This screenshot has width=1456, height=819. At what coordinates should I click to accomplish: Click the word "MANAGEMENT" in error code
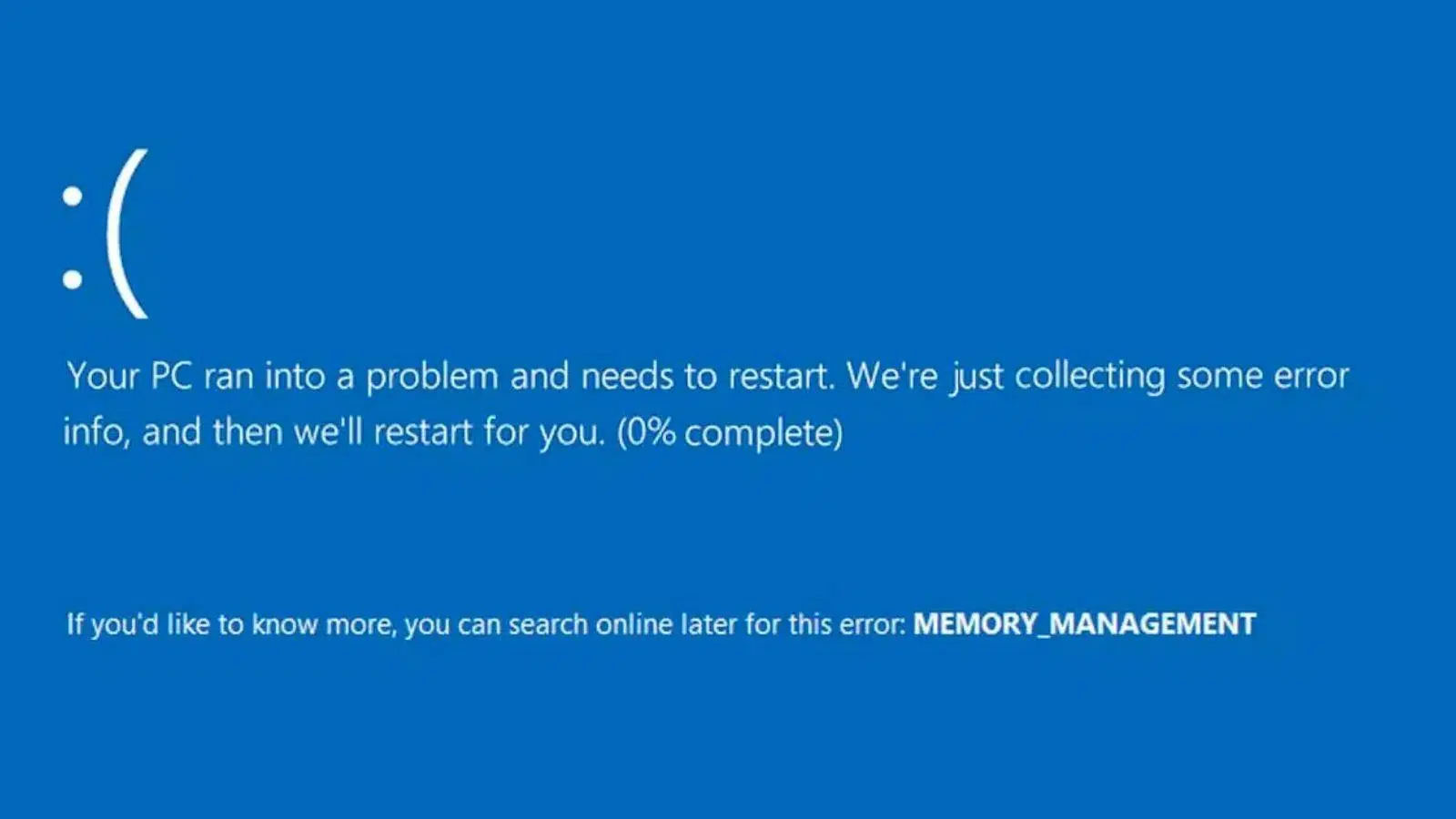click(1153, 624)
